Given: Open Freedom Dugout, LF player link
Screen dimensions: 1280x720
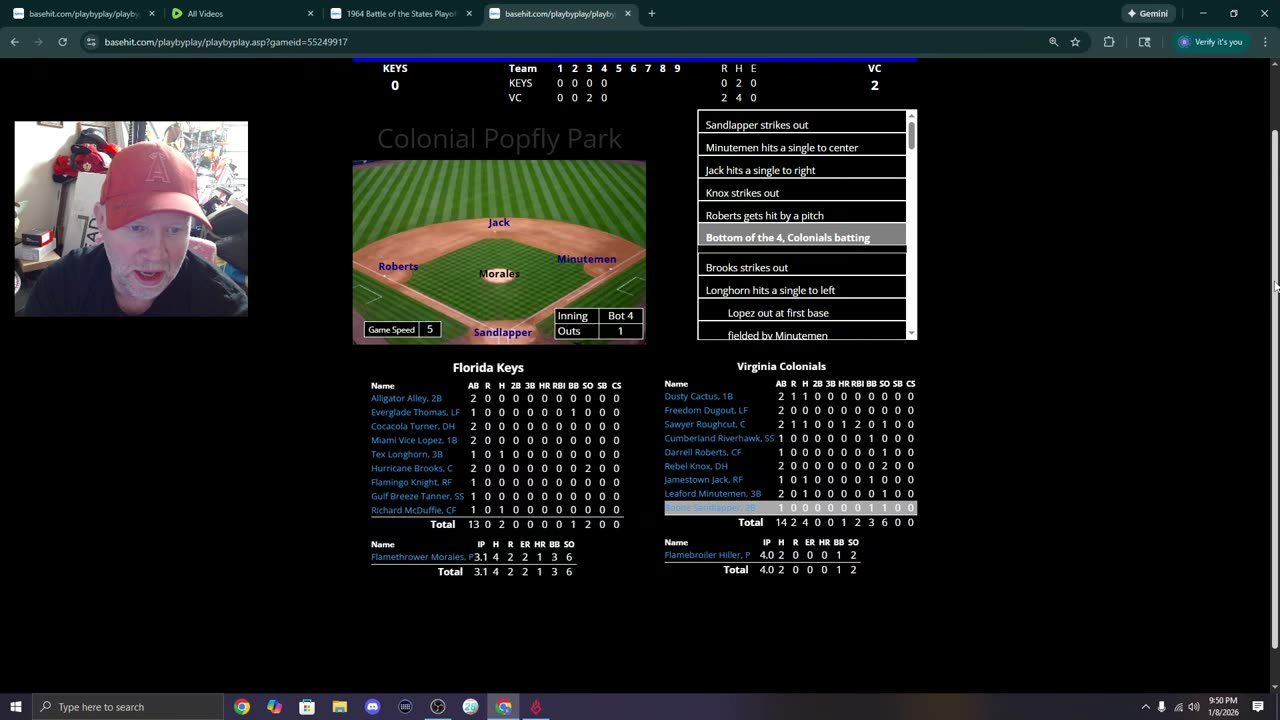Looking at the screenshot, I should 706,410.
